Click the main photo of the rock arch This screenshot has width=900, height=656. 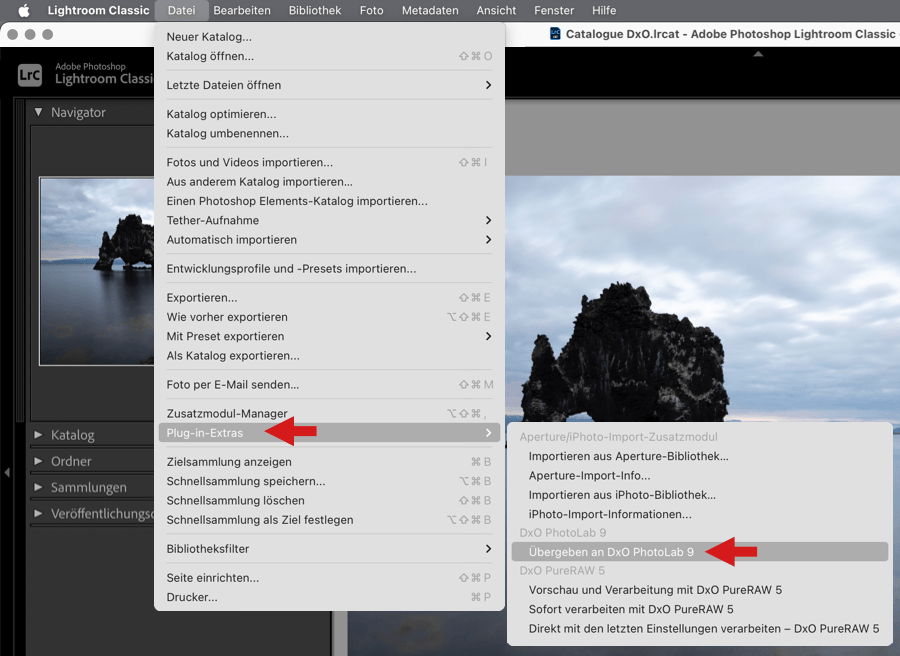point(702,298)
